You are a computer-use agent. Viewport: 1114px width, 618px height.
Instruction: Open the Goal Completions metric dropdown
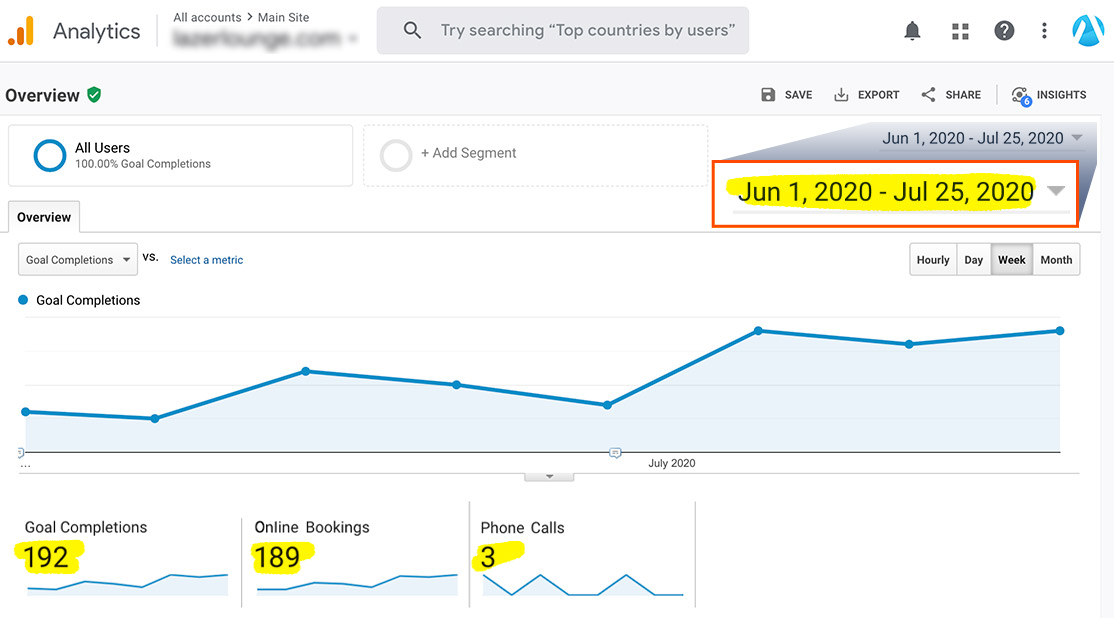[x=77, y=259]
